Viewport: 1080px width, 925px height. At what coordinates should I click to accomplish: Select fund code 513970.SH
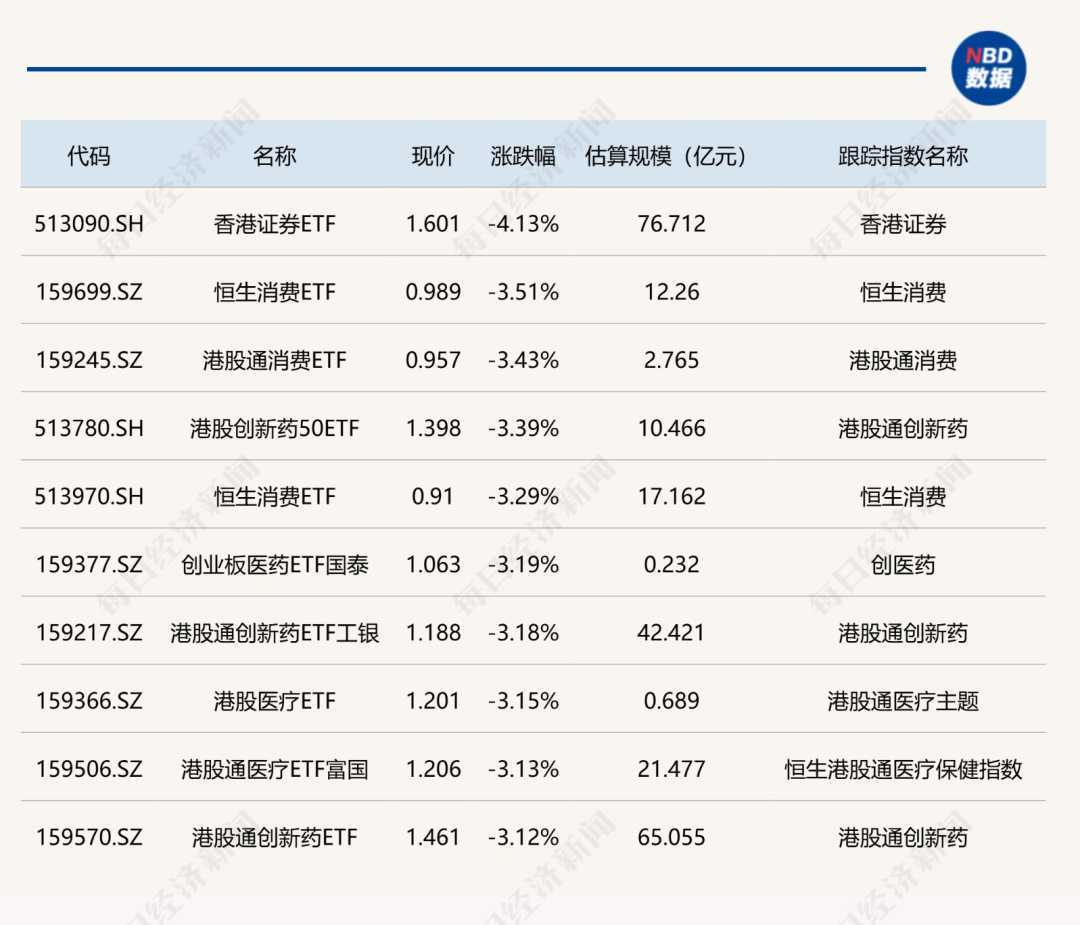point(89,496)
